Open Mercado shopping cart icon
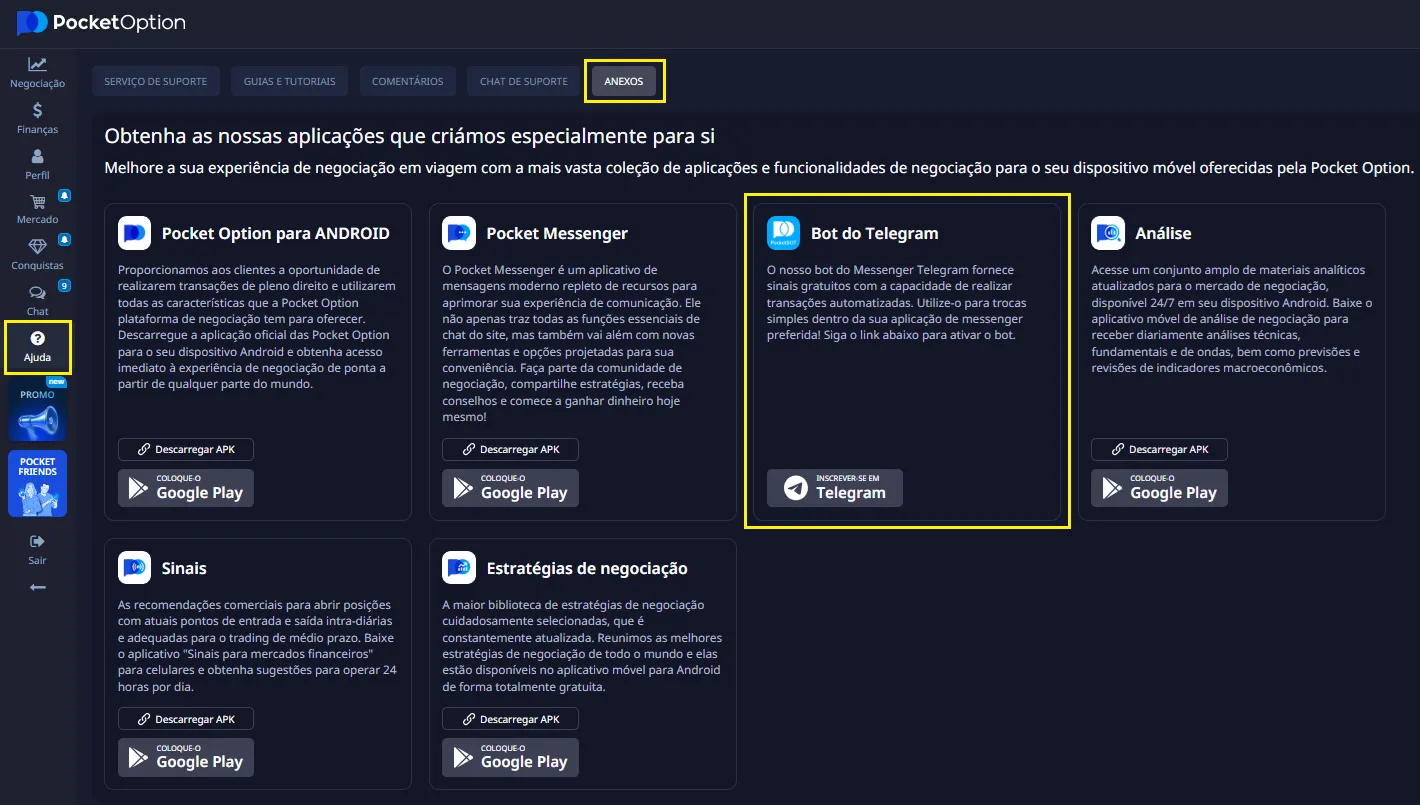This screenshot has width=1420, height=805. click(x=37, y=201)
